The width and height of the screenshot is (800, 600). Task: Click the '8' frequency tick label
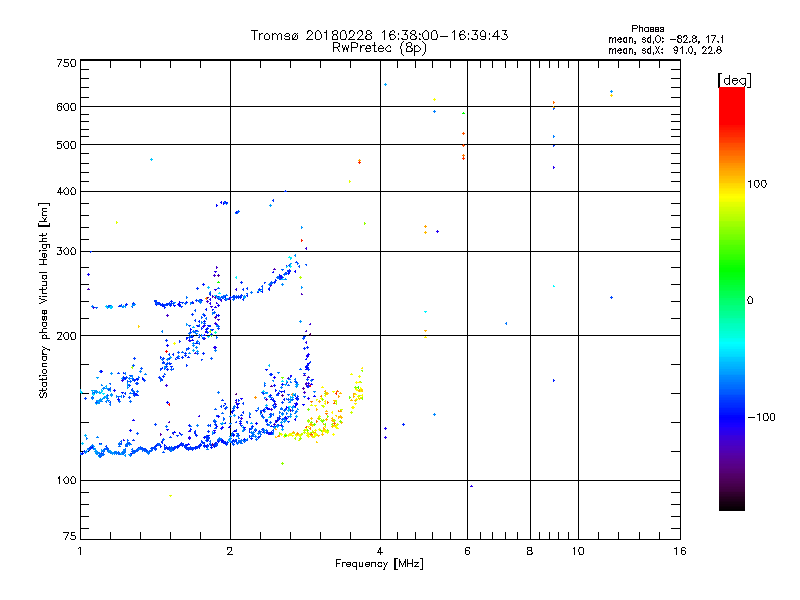pyautogui.click(x=530, y=551)
